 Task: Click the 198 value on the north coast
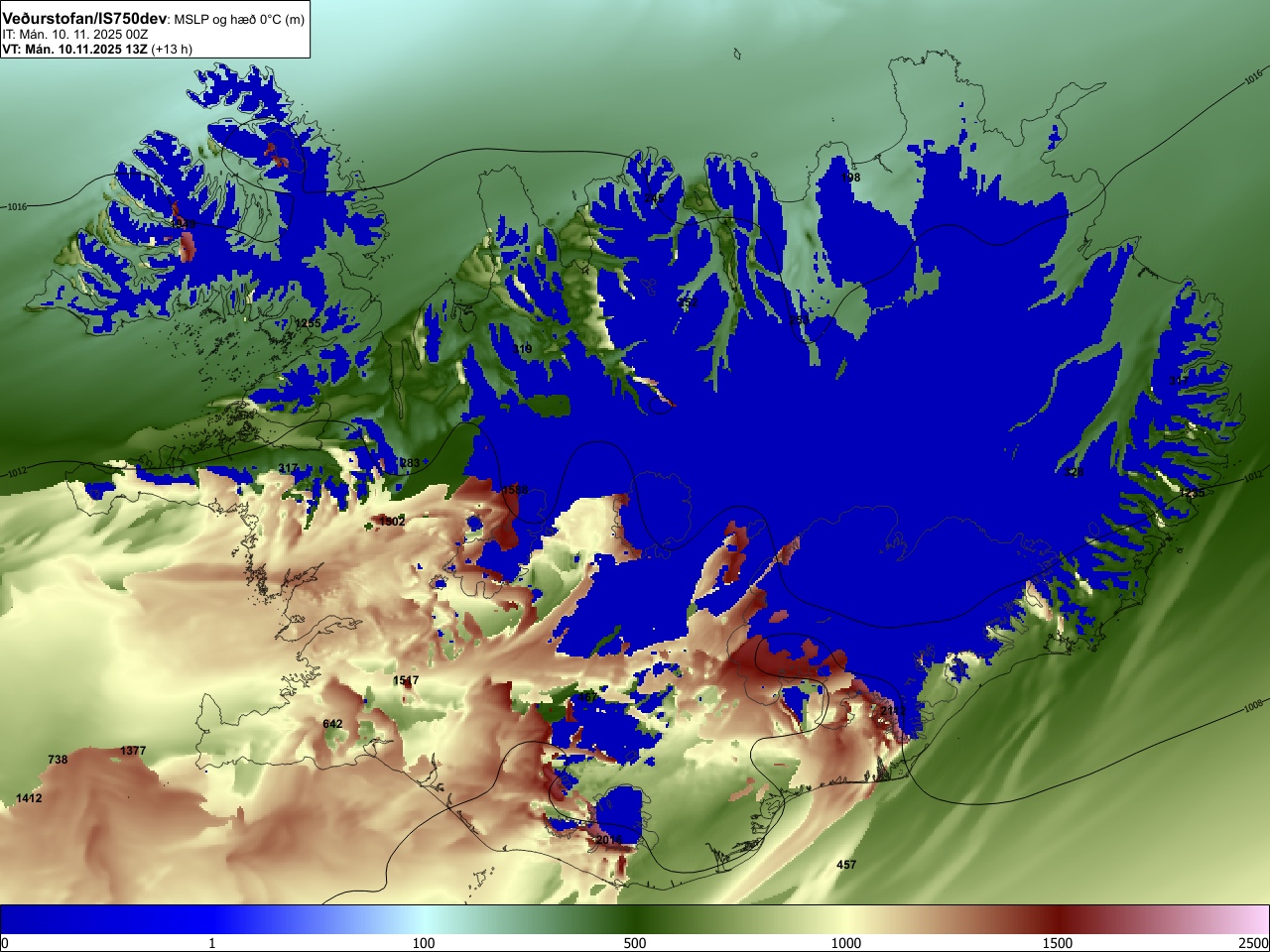pyautogui.click(x=850, y=178)
